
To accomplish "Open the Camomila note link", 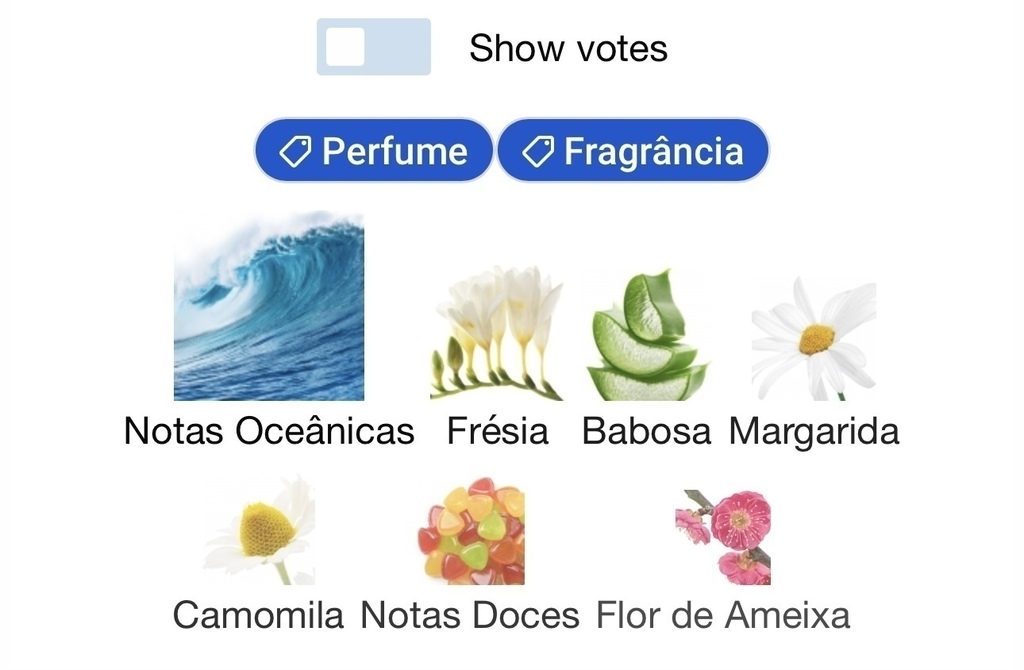I will click(x=259, y=615).
